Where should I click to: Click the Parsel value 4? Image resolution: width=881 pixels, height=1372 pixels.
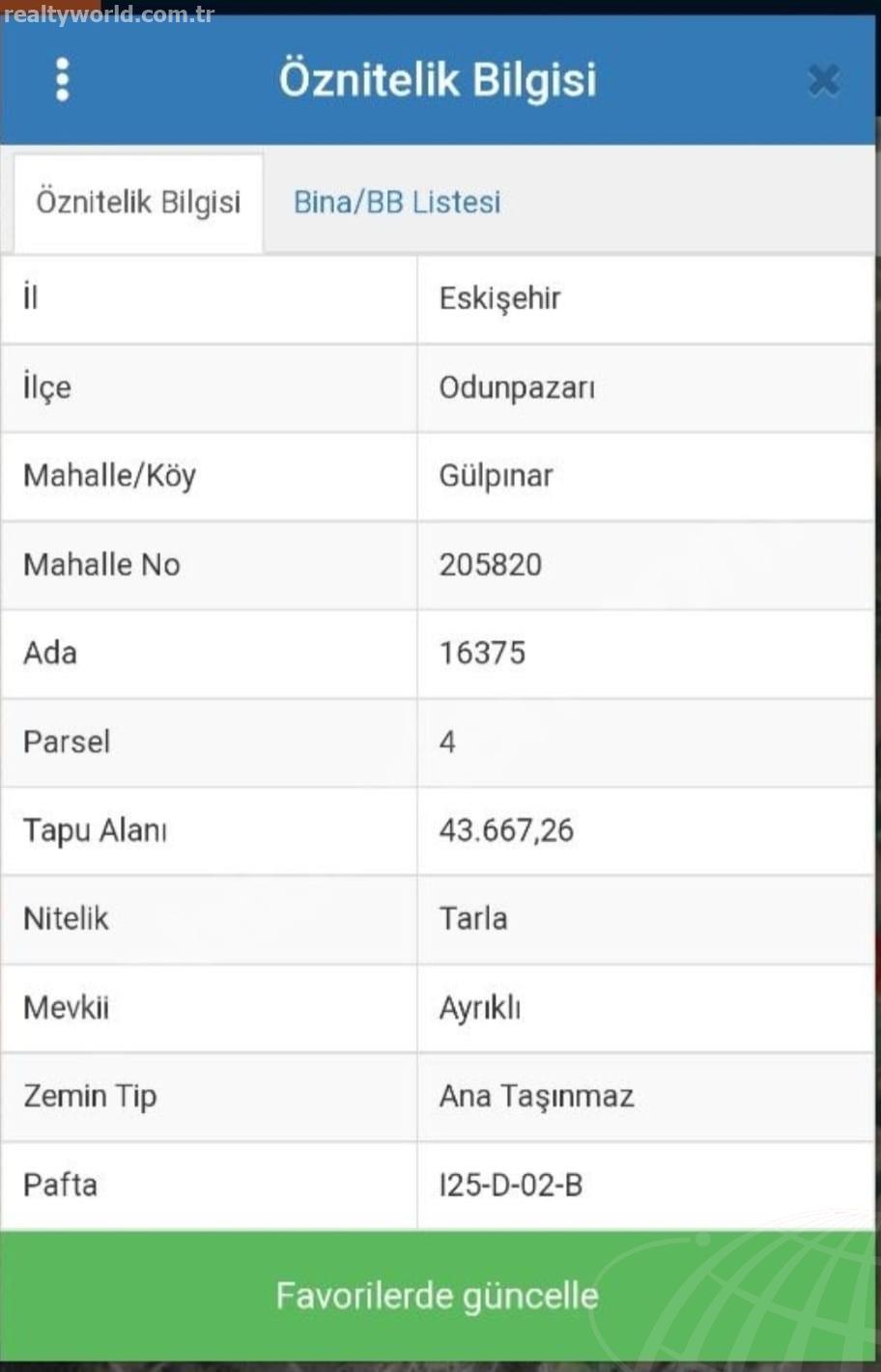pos(447,742)
